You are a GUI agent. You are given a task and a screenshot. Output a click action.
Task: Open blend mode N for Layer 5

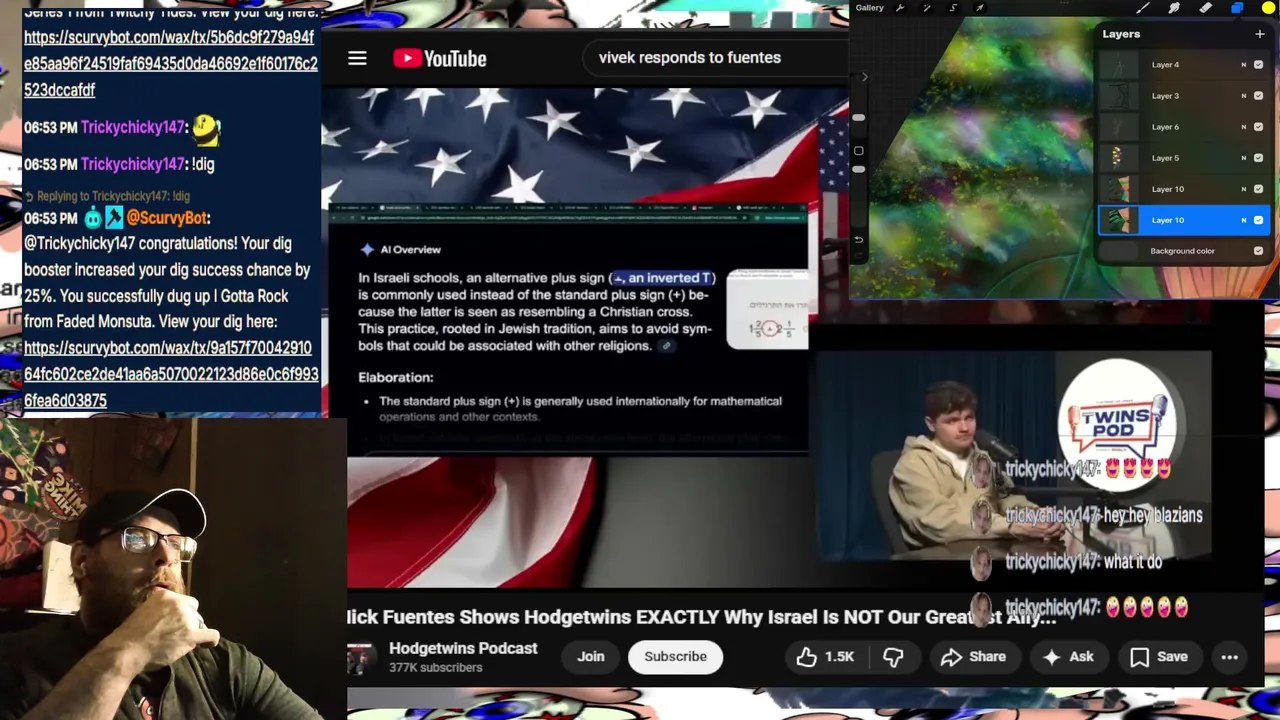pyautogui.click(x=1244, y=158)
